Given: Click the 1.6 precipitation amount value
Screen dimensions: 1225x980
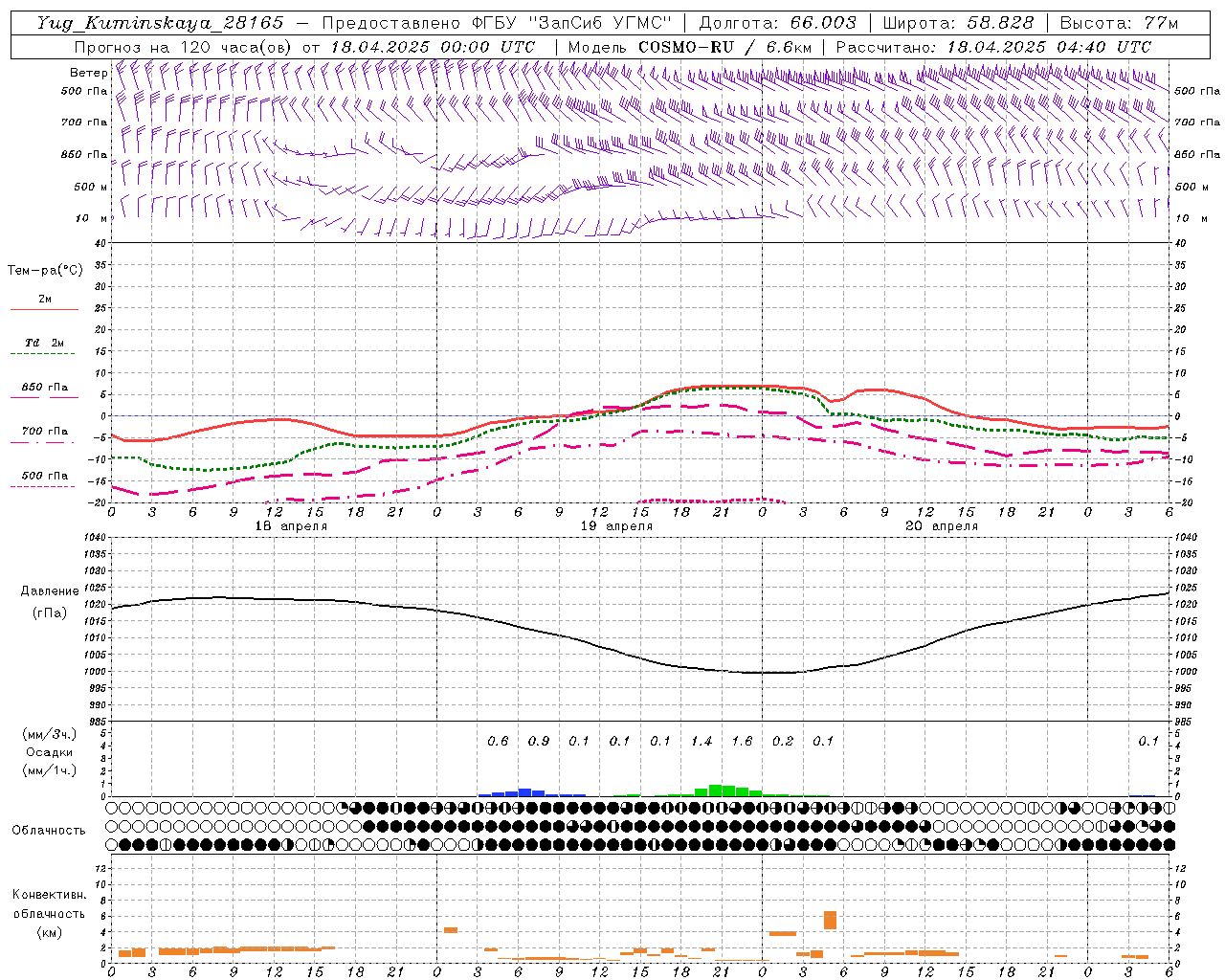Looking at the screenshot, I should coord(742,741).
